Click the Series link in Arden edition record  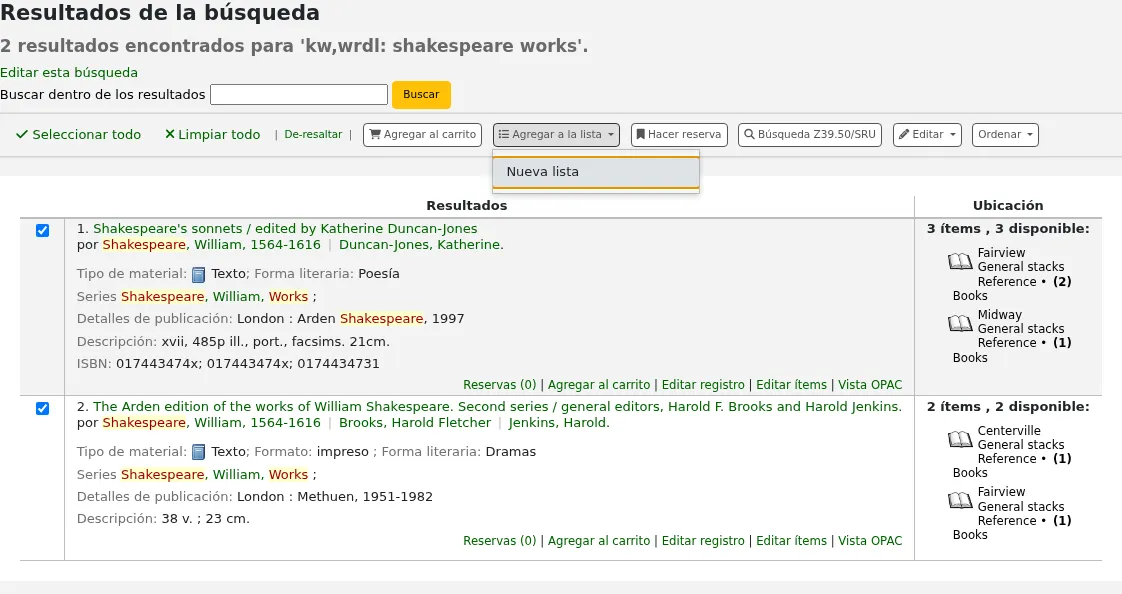click(x=215, y=475)
